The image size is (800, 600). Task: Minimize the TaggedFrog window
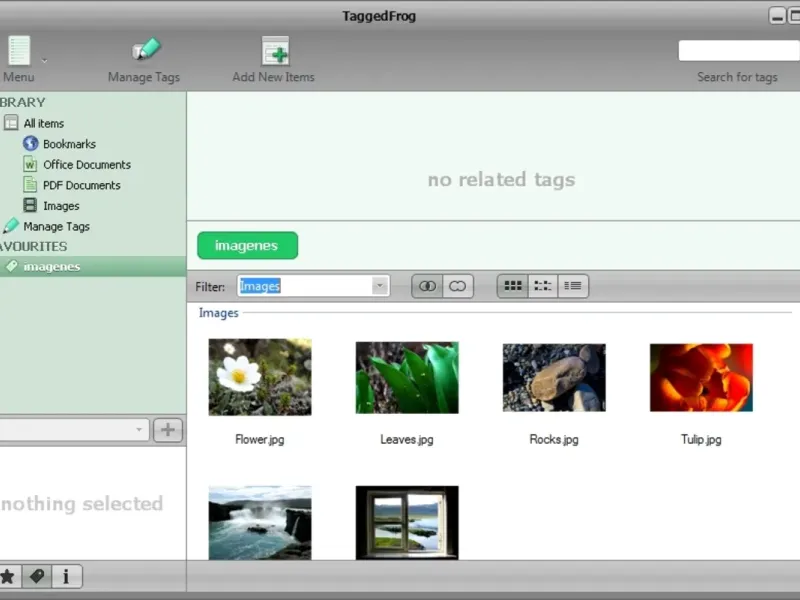click(777, 16)
